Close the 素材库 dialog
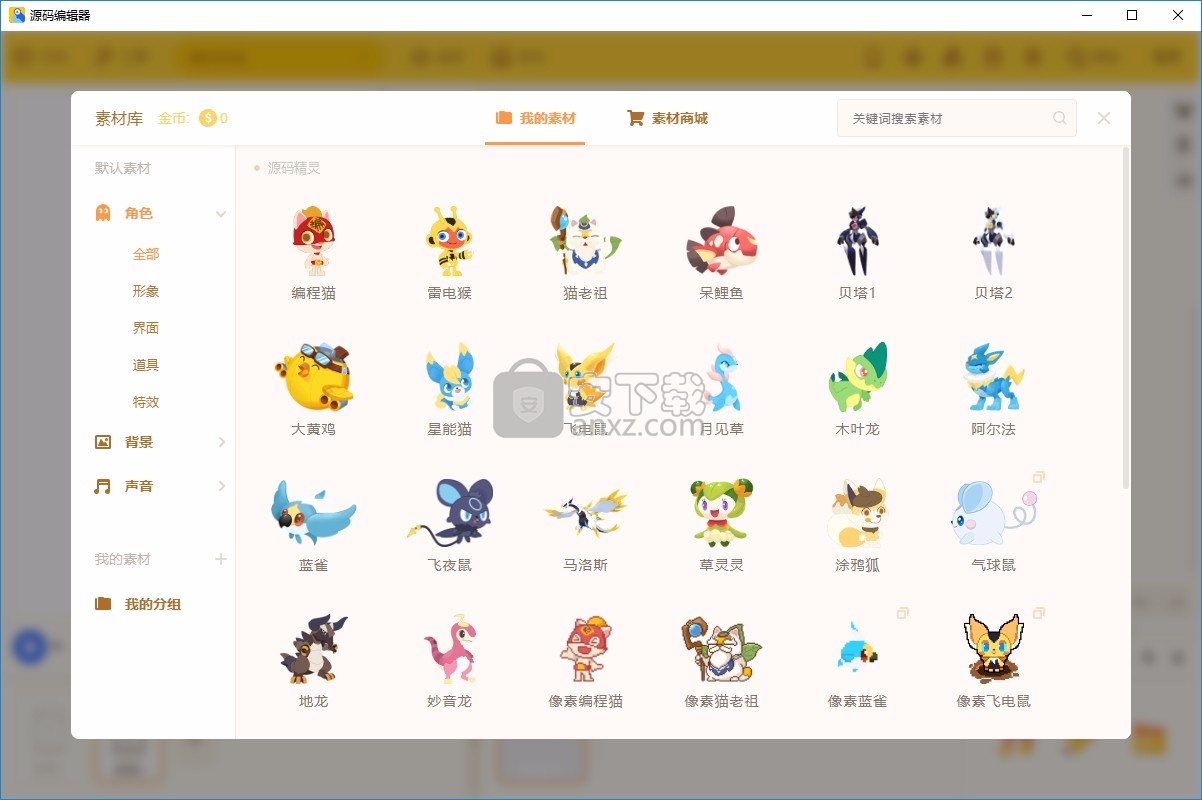Screen dimensions: 1202x800 coord(1104,118)
